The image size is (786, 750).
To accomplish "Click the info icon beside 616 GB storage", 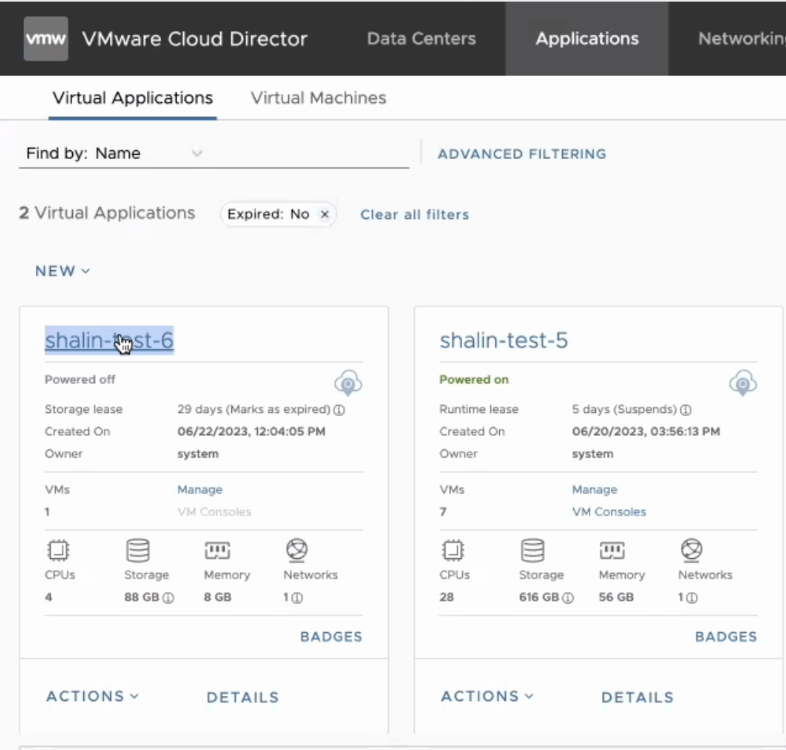I will click(568, 598).
